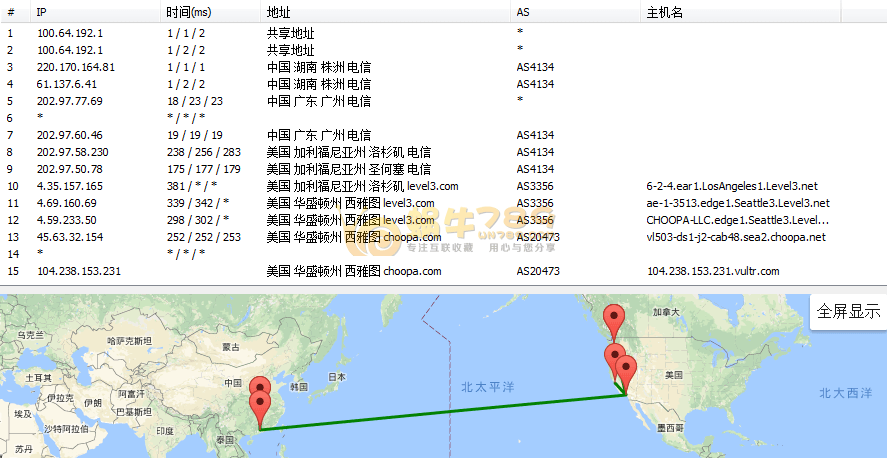The height and width of the screenshot is (458, 887).
Task: Select the row with IP 202.97.58.230
Action: tap(72, 152)
